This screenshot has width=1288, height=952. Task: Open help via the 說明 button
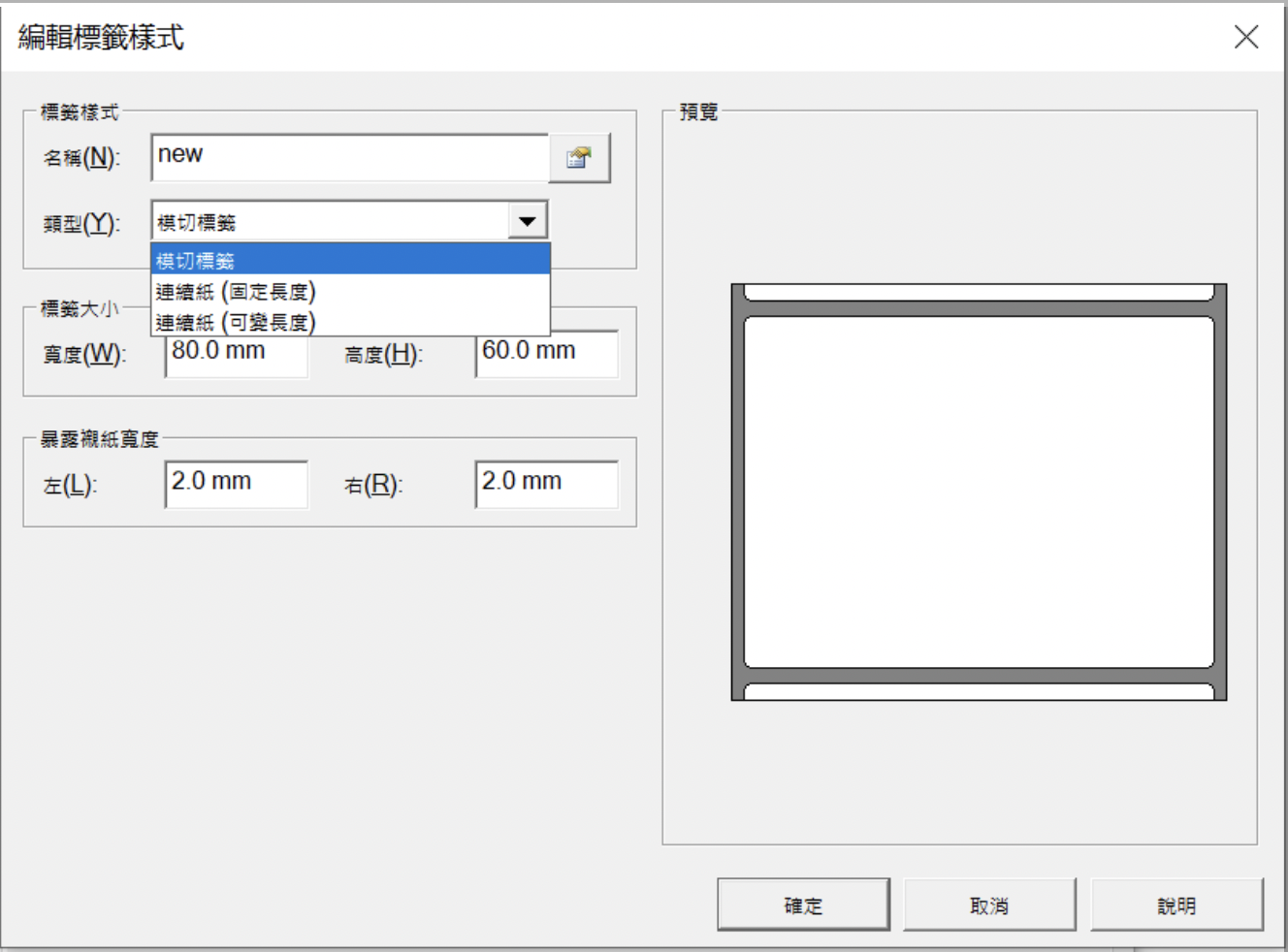point(1176,904)
